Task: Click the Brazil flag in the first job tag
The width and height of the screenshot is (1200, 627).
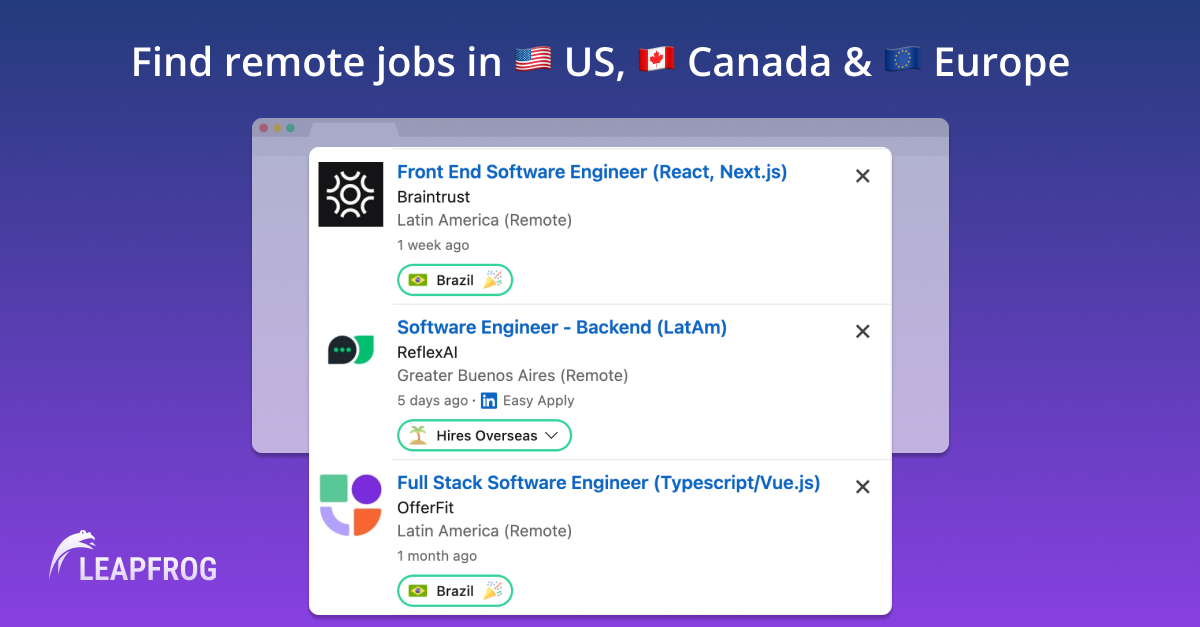Action: click(x=420, y=280)
